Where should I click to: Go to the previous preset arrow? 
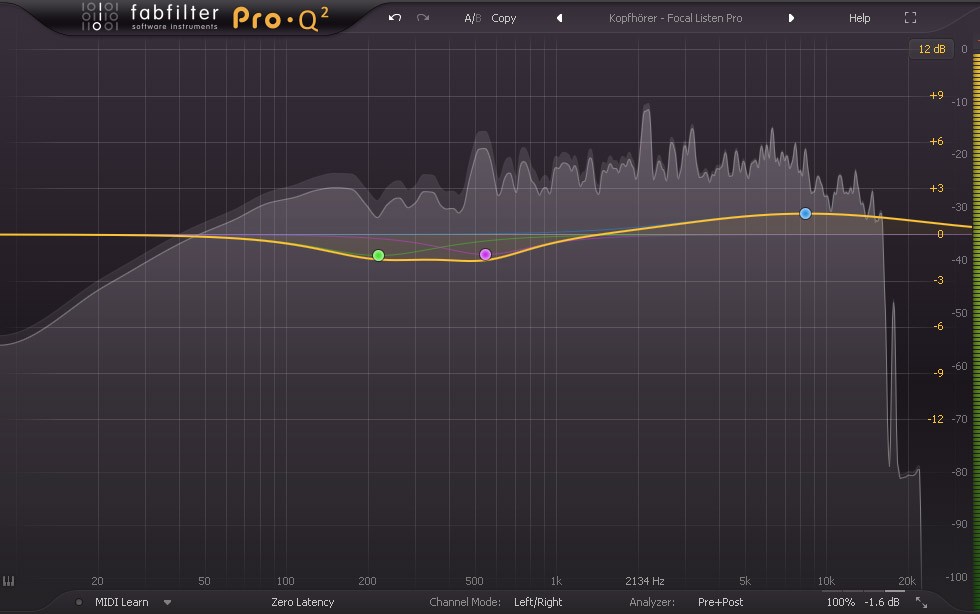coord(559,18)
